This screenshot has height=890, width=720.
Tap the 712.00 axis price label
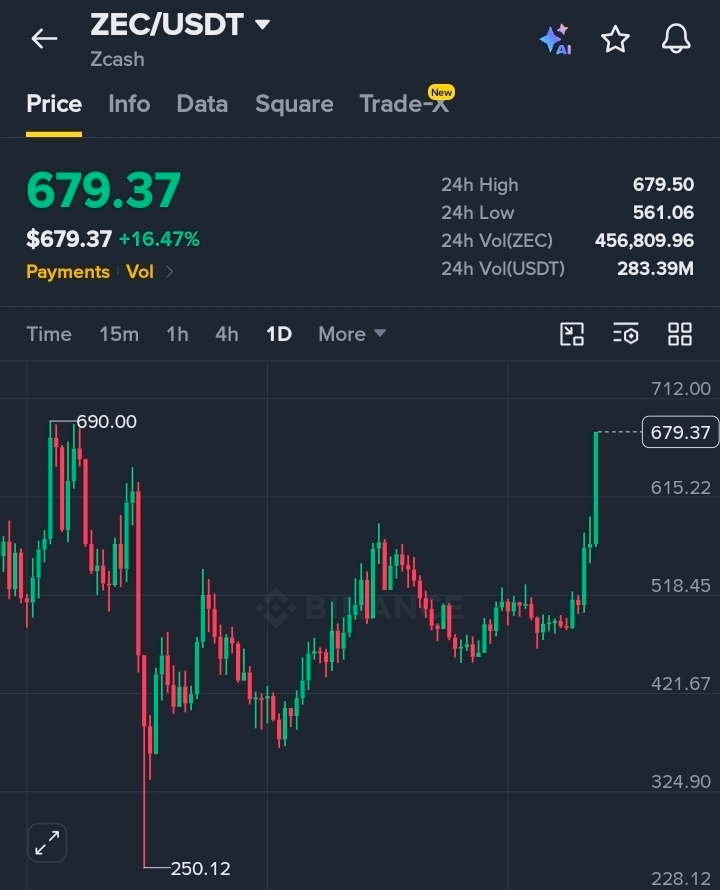click(x=681, y=389)
